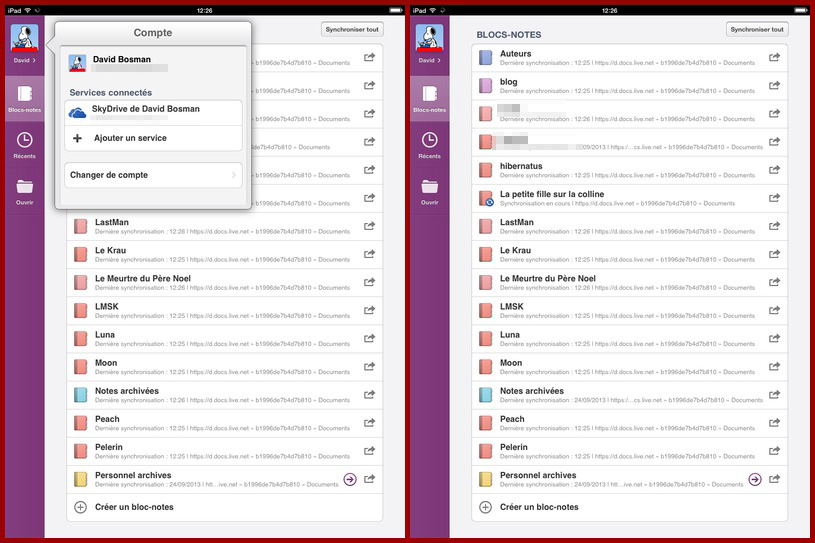Open Ouvrir tab in left screen sidebar
The image size is (815, 543).
24,192
